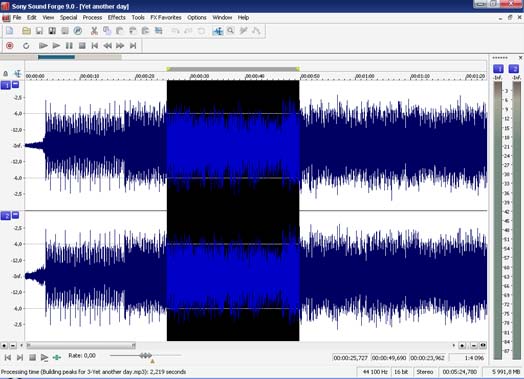
Task: Click the playback Rate slider handle
Action: (x=146, y=356)
